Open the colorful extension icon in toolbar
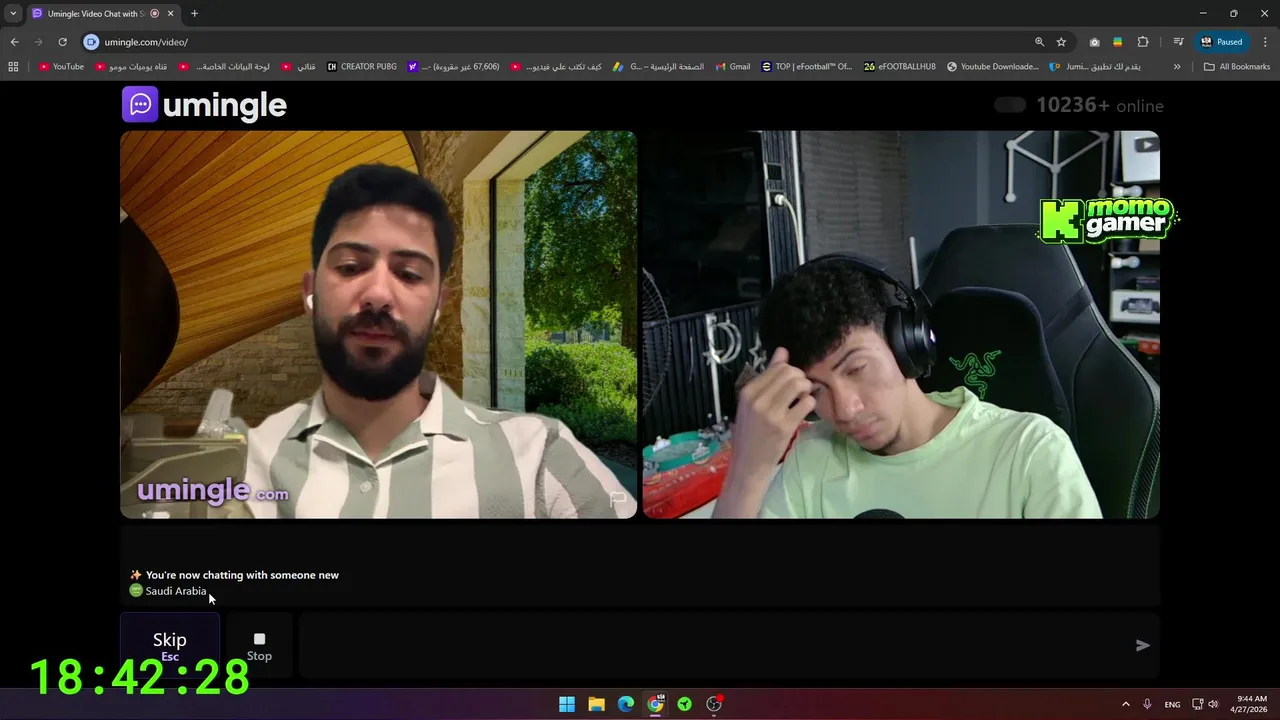This screenshot has height=720, width=1280. [1117, 42]
